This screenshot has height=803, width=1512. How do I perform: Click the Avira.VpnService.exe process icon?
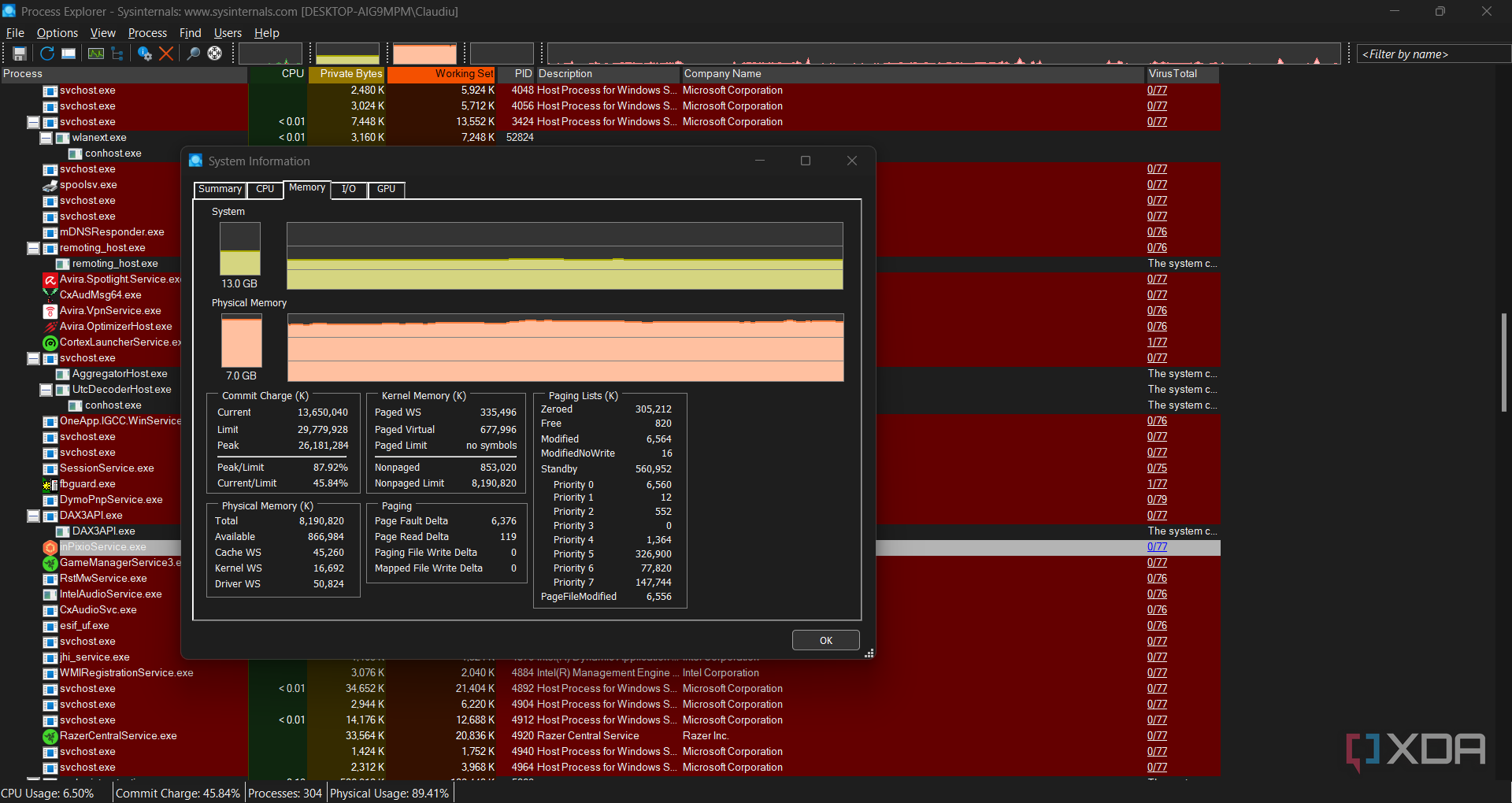point(50,311)
